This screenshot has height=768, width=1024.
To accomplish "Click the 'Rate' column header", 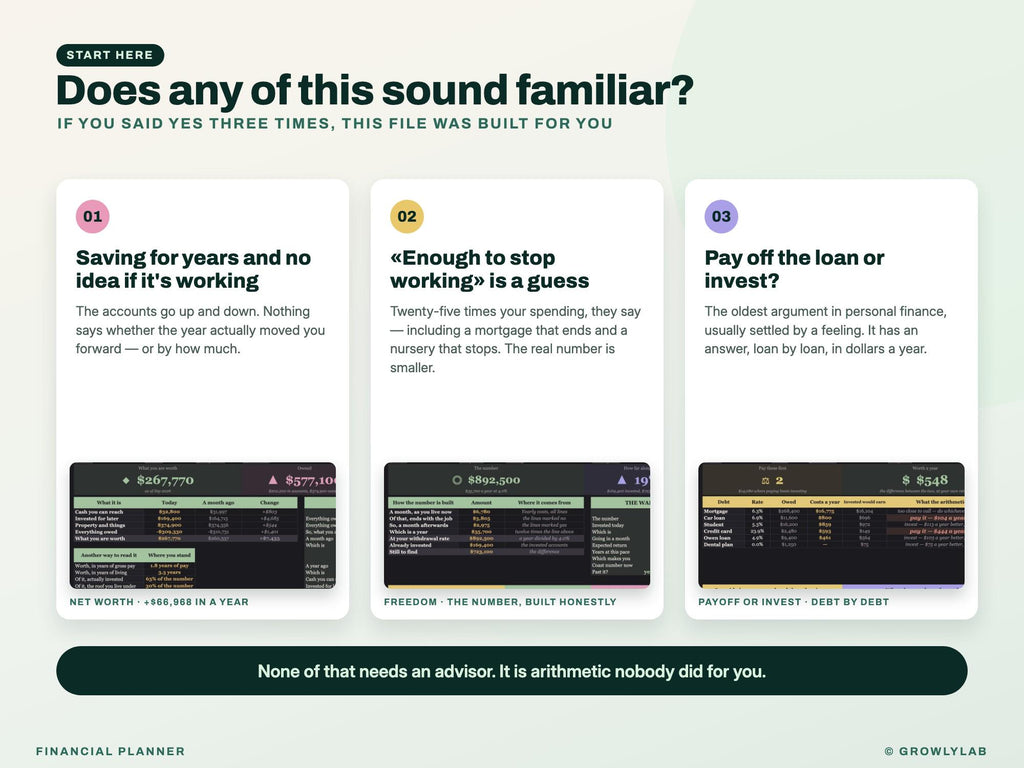I will [758, 502].
